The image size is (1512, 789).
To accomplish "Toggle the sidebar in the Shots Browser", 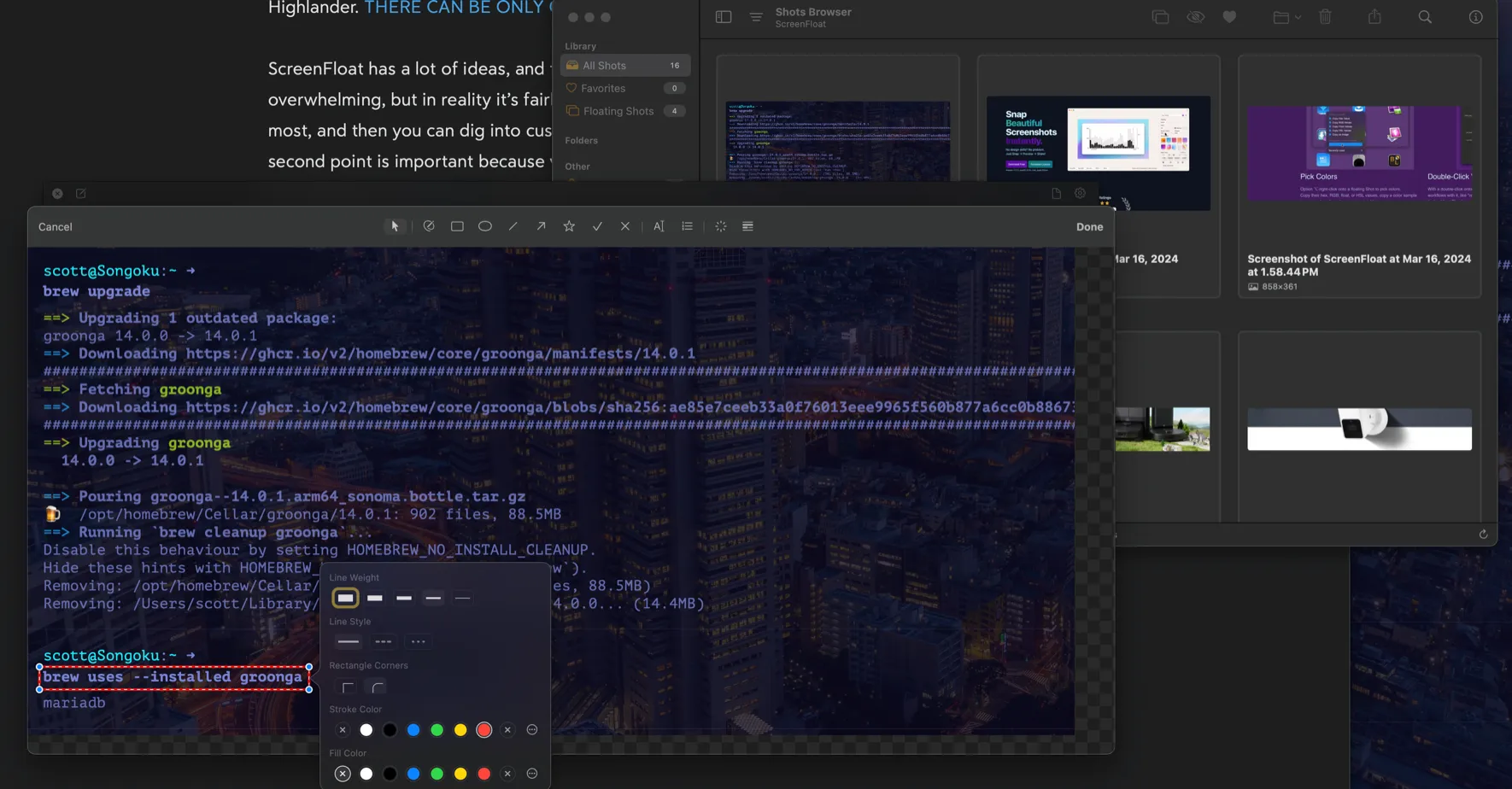I will (723, 16).
